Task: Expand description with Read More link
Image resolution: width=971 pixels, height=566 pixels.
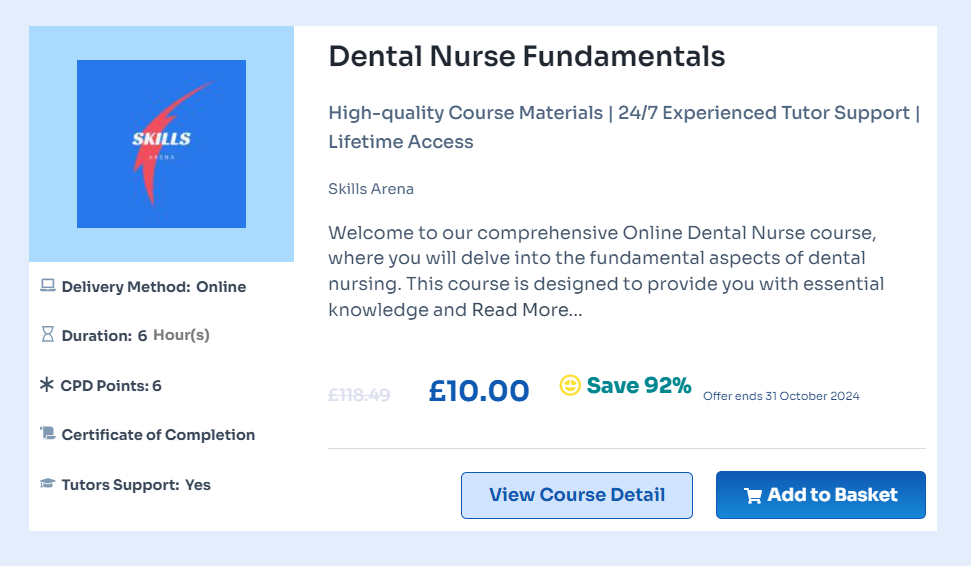Action: [x=527, y=310]
